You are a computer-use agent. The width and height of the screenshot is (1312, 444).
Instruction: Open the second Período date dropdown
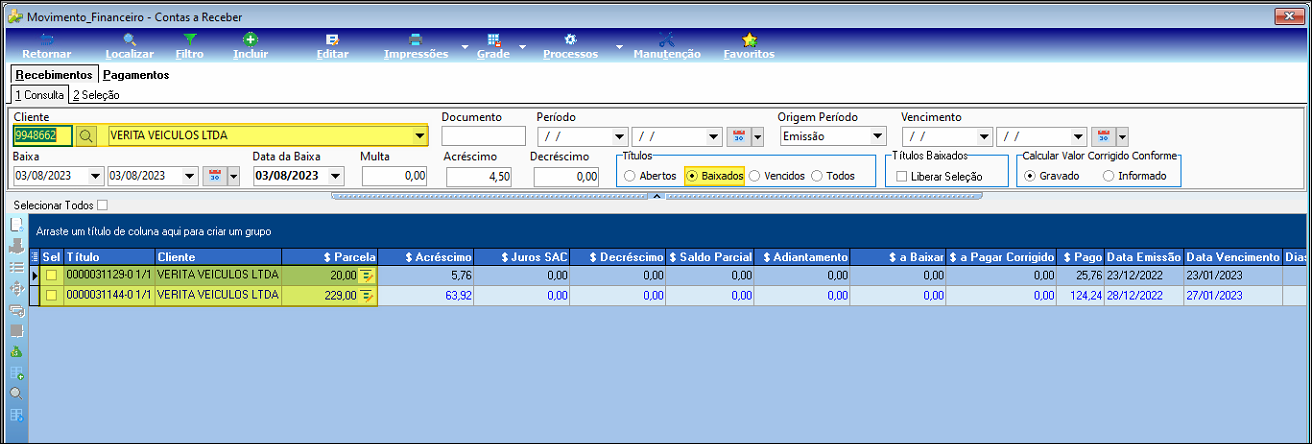point(714,136)
